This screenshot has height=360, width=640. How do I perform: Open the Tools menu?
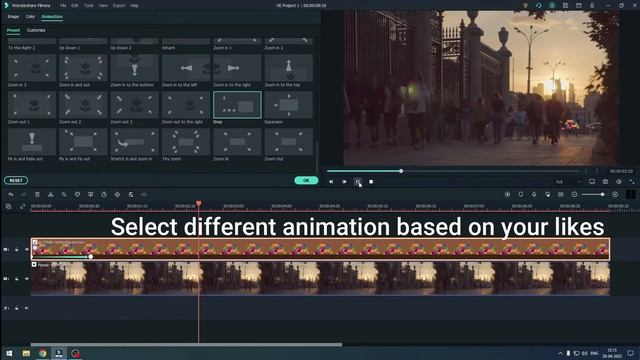pos(89,6)
